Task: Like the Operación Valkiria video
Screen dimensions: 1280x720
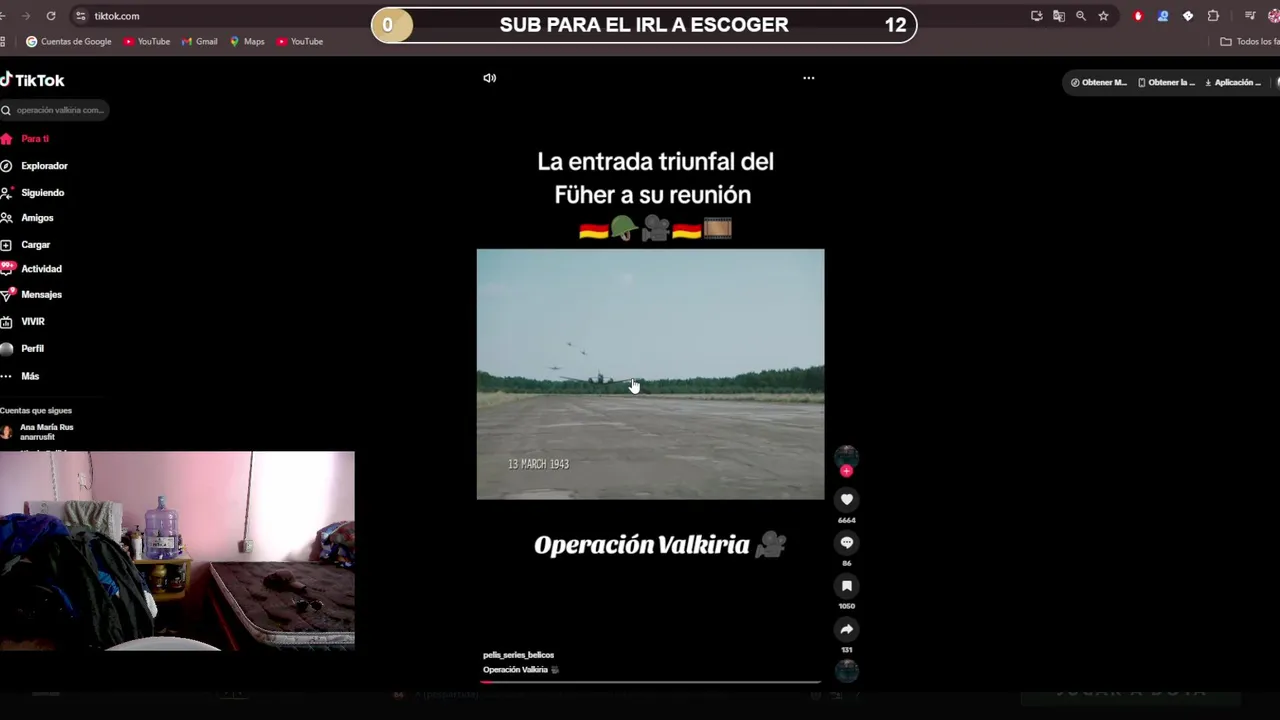Action: 847,499
